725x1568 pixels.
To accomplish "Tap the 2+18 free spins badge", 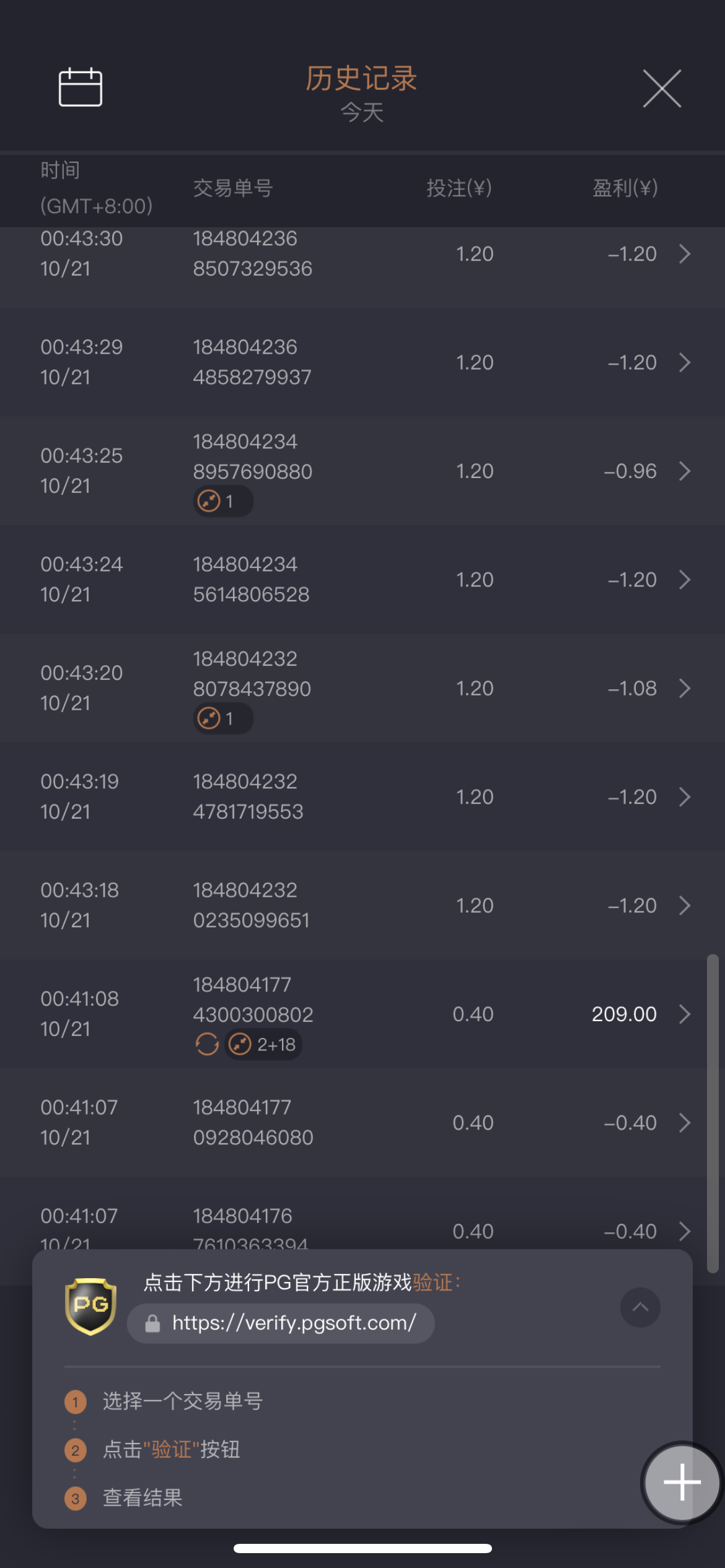I will [264, 1044].
